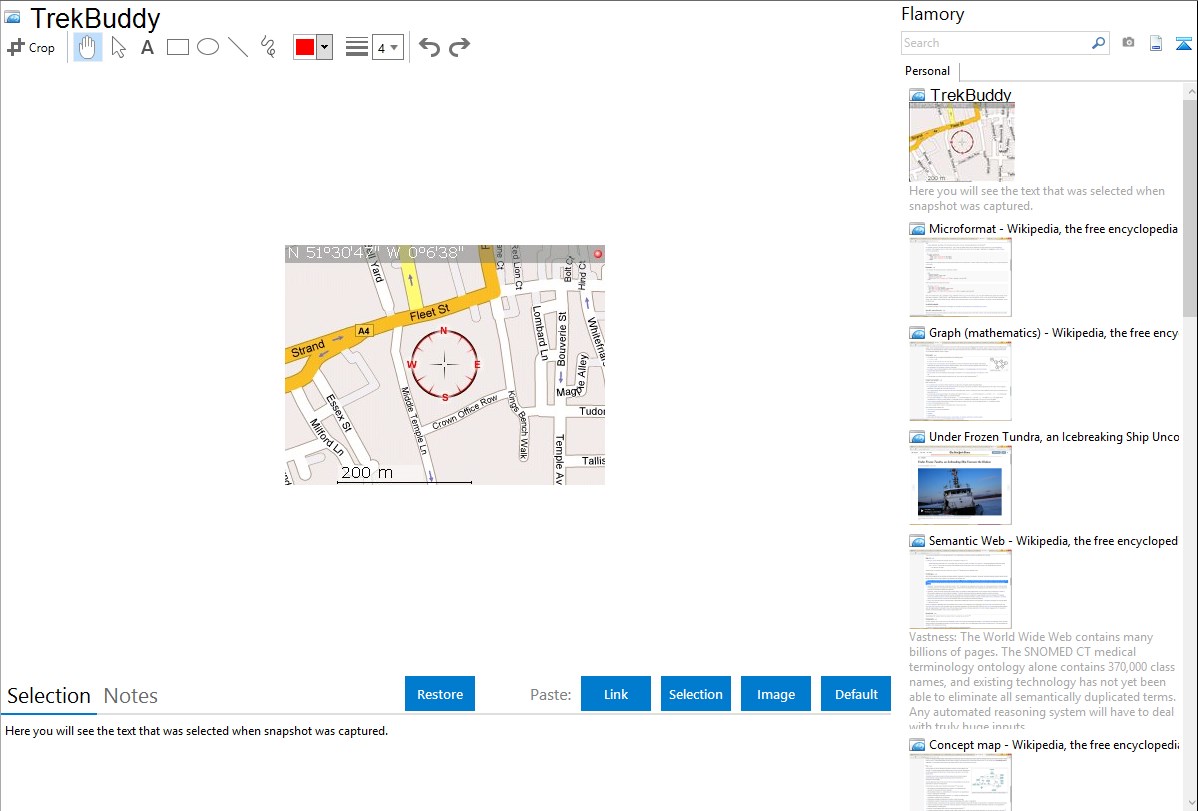1198x811 pixels.
Task: Open the Personal tab
Action: 928,70
